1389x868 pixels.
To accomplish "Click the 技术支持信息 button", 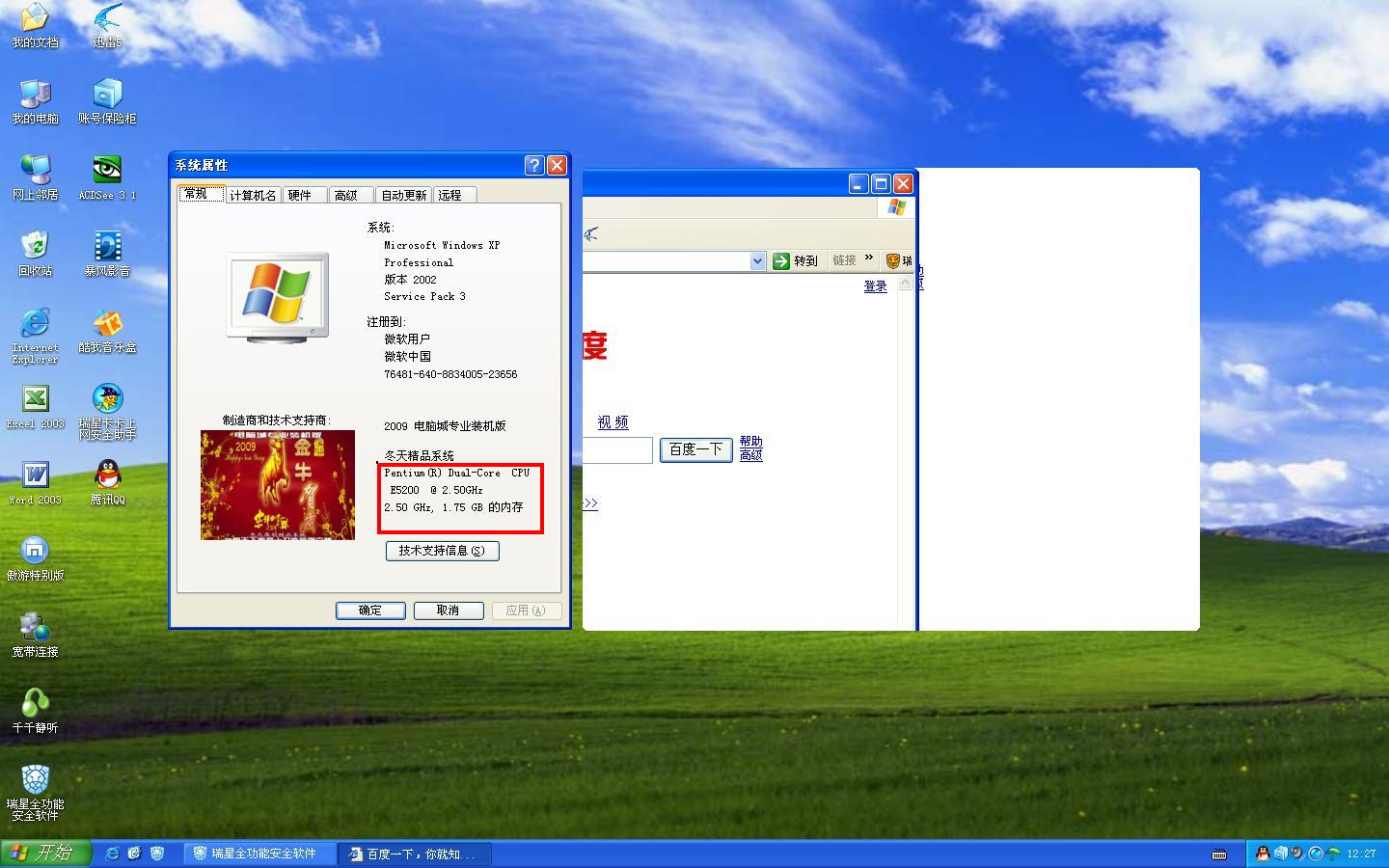I will 442,551.
